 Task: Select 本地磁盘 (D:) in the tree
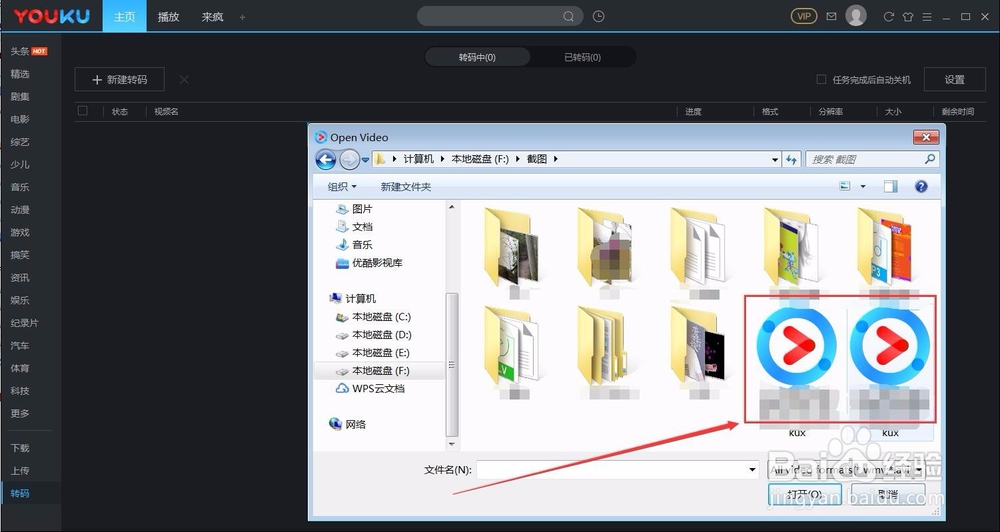tap(381, 335)
